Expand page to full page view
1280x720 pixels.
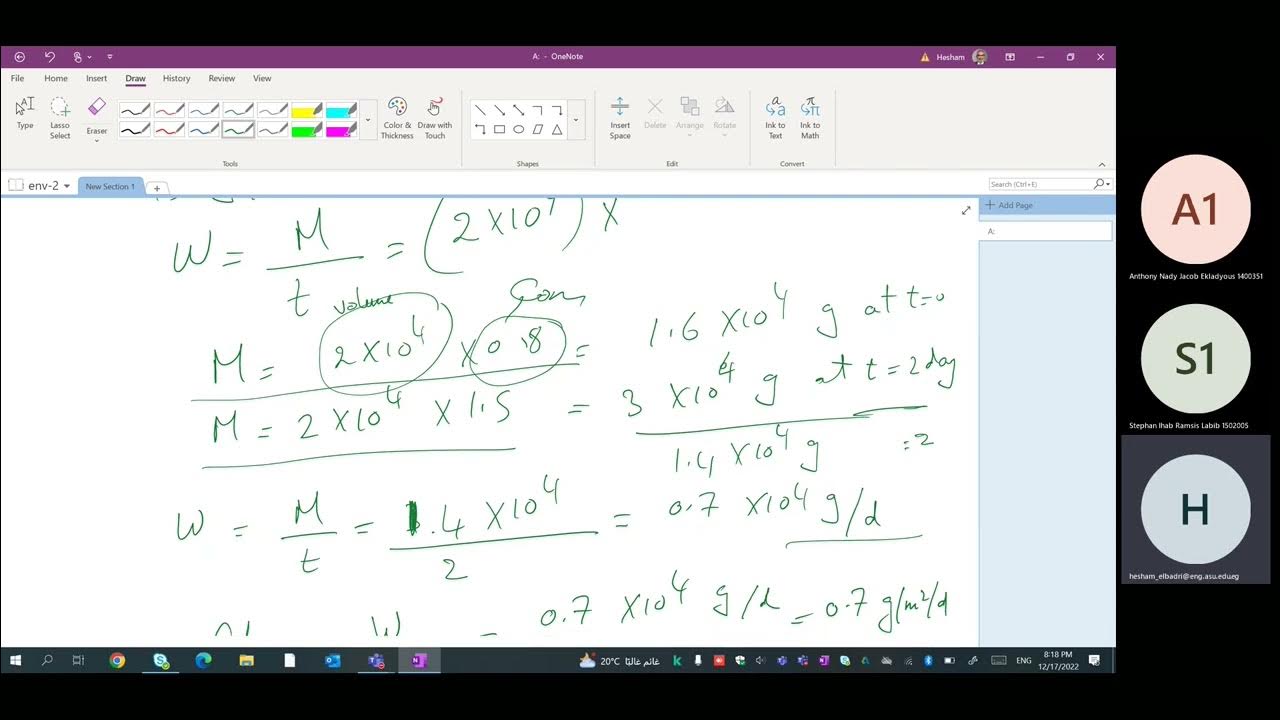966,210
